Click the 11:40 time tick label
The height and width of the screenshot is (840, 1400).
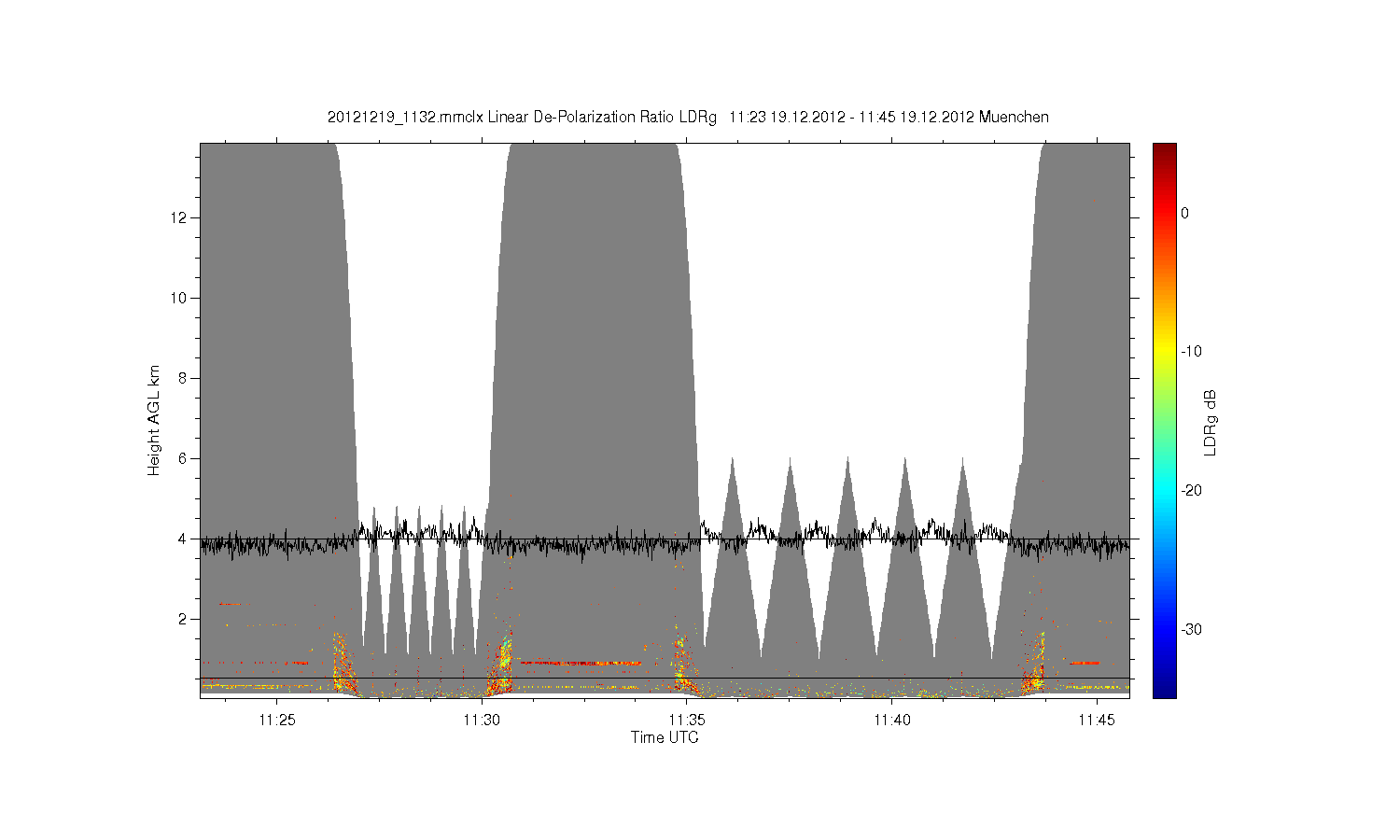(892, 720)
